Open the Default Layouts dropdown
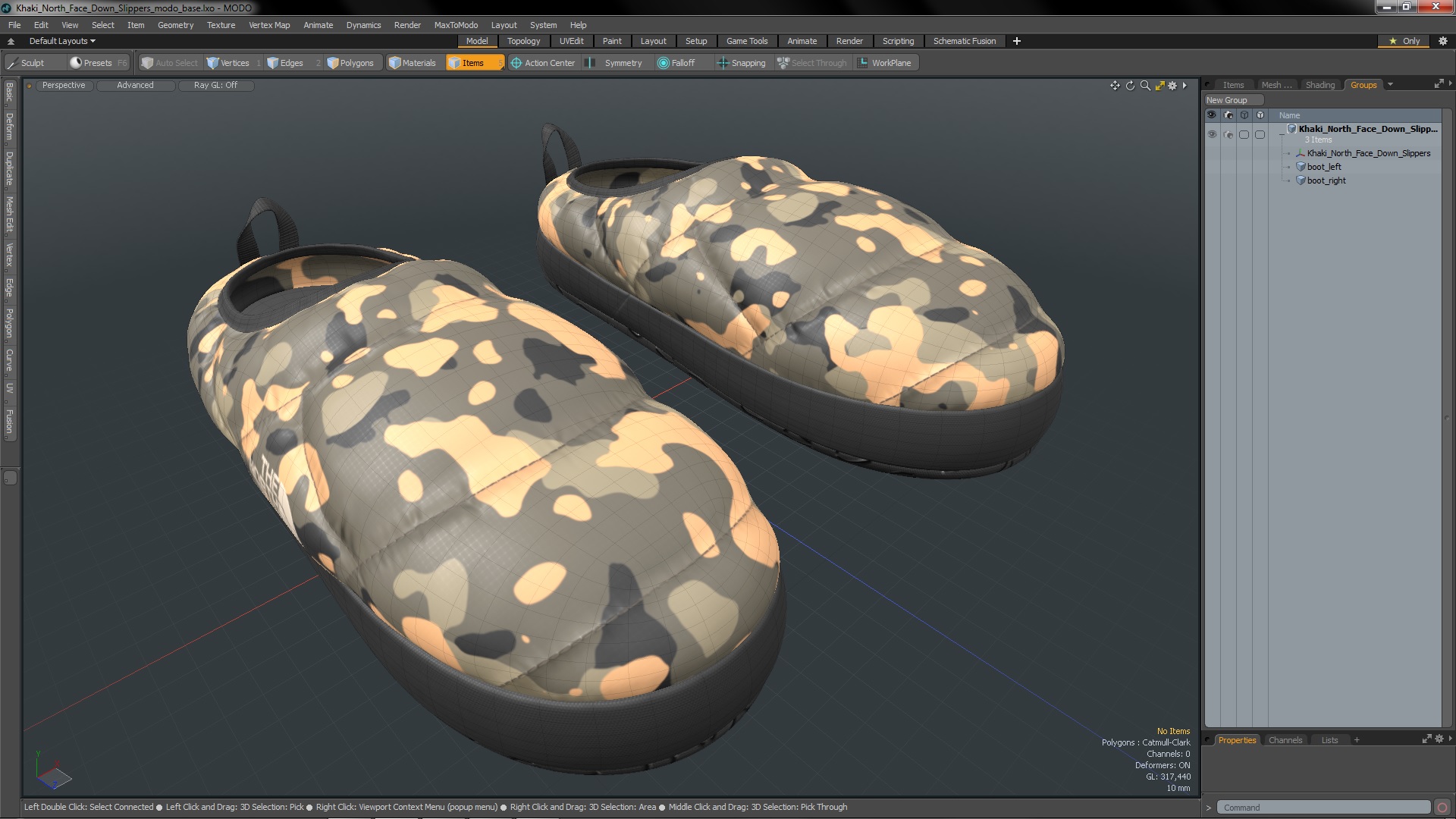This screenshot has height=819, width=1456. [x=62, y=41]
